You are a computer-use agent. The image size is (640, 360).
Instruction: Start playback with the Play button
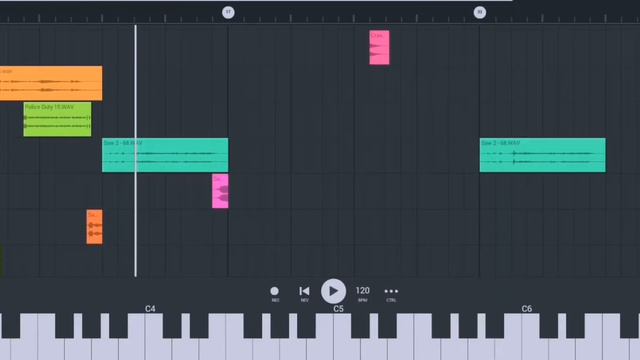333,291
